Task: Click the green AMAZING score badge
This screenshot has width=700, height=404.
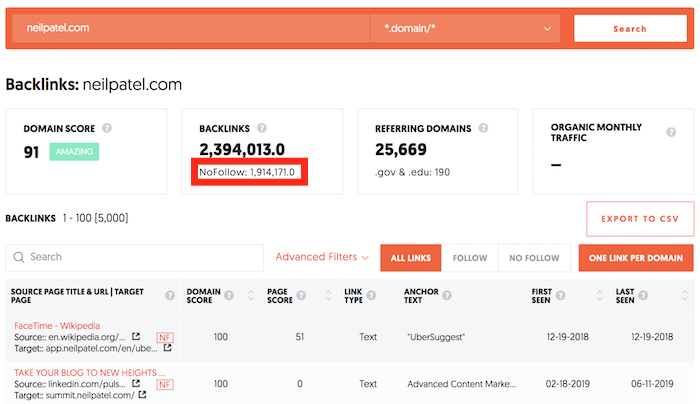Action: pyautogui.click(x=74, y=152)
